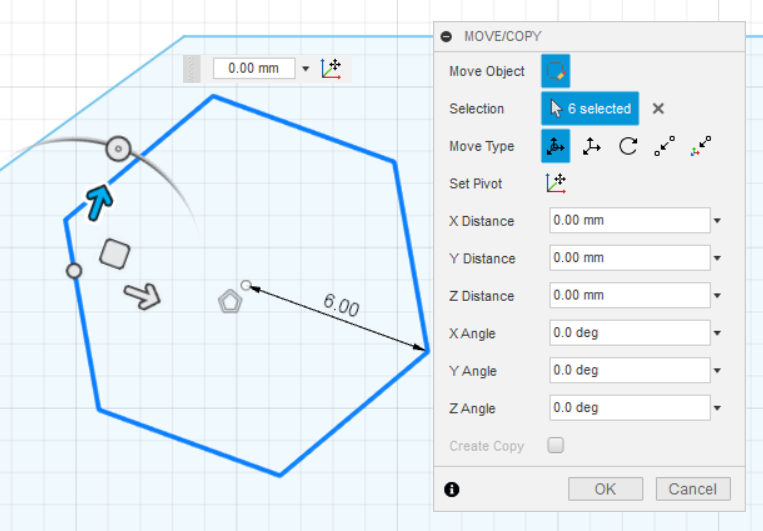
Task: Select the Free Move type icon
Action: [x=555, y=146]
